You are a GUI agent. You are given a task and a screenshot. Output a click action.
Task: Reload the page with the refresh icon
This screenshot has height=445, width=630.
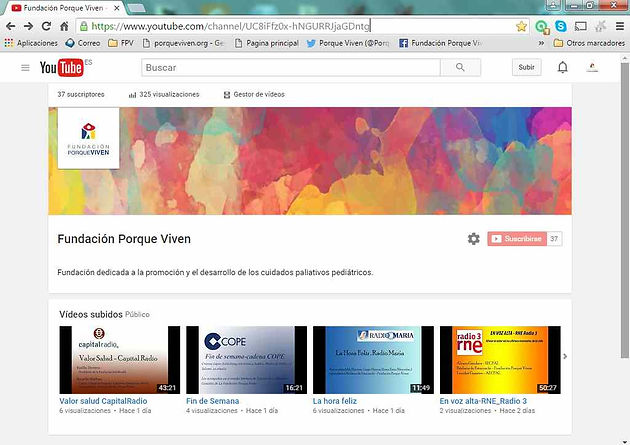coord(46,27)
